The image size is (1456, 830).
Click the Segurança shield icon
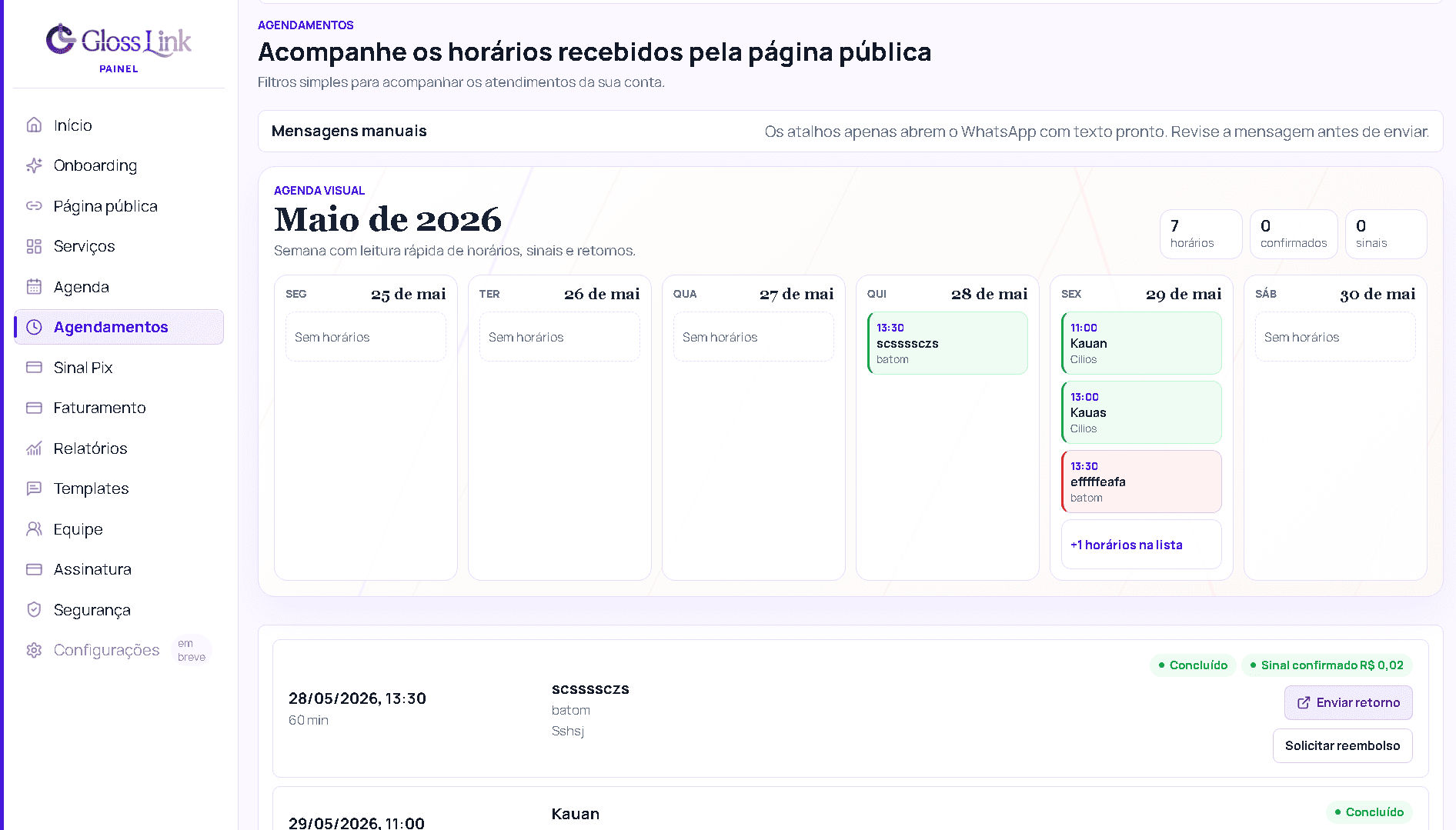[34, 610]
